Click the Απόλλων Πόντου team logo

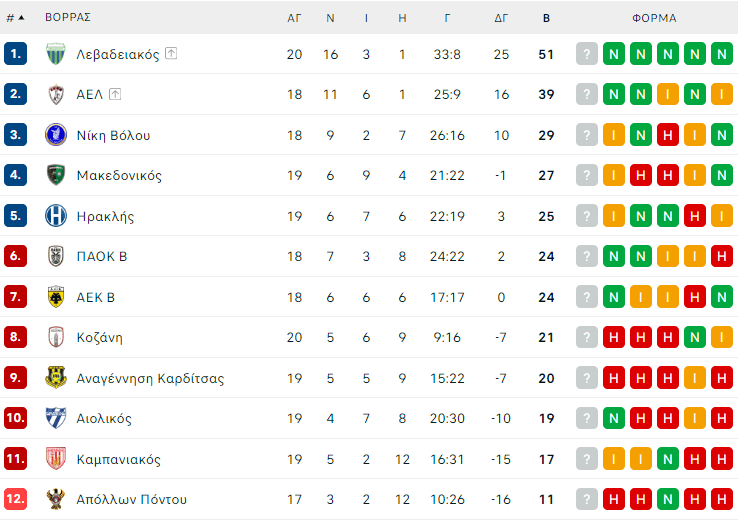[x=56, y=499]
